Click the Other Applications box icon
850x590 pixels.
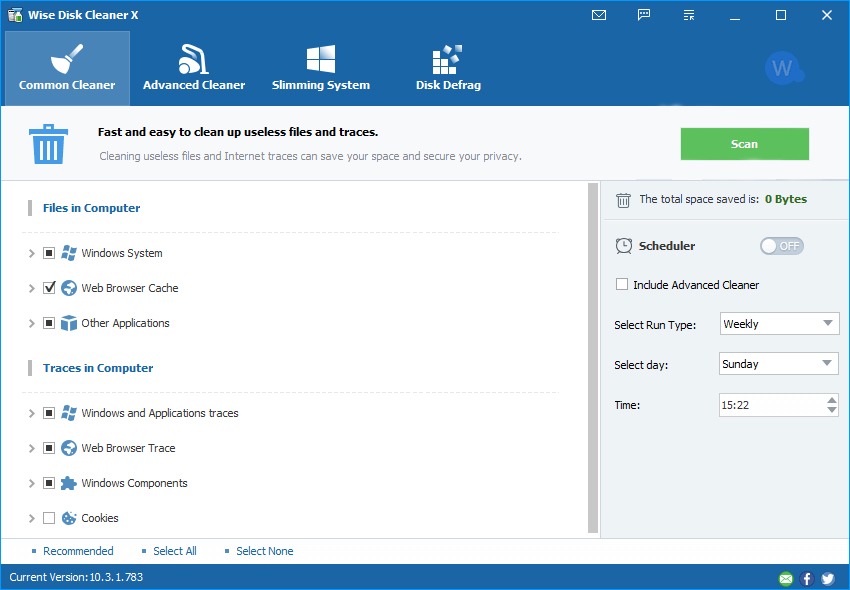pos(69,323)
